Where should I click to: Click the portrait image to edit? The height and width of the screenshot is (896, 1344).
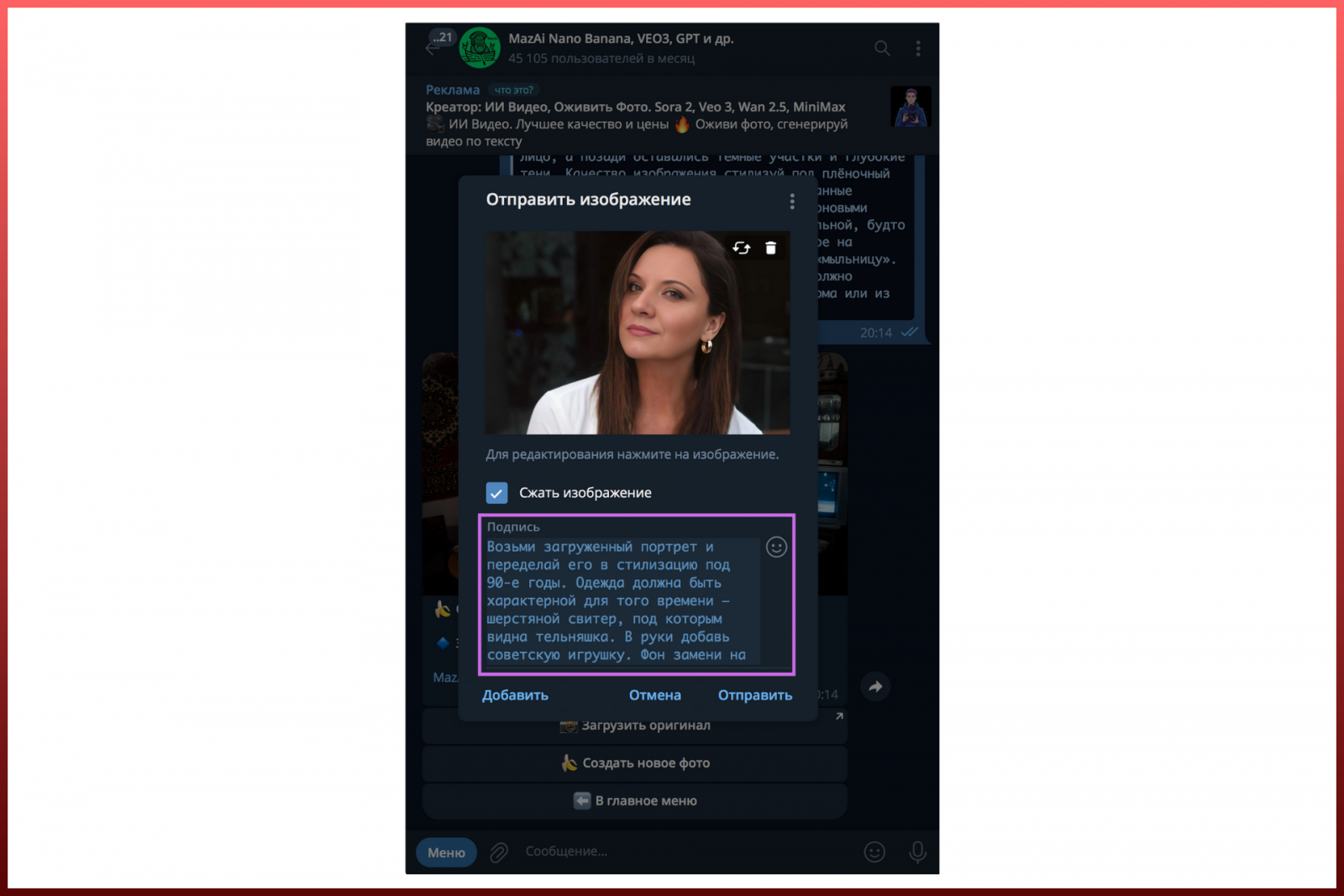(638, 333)
